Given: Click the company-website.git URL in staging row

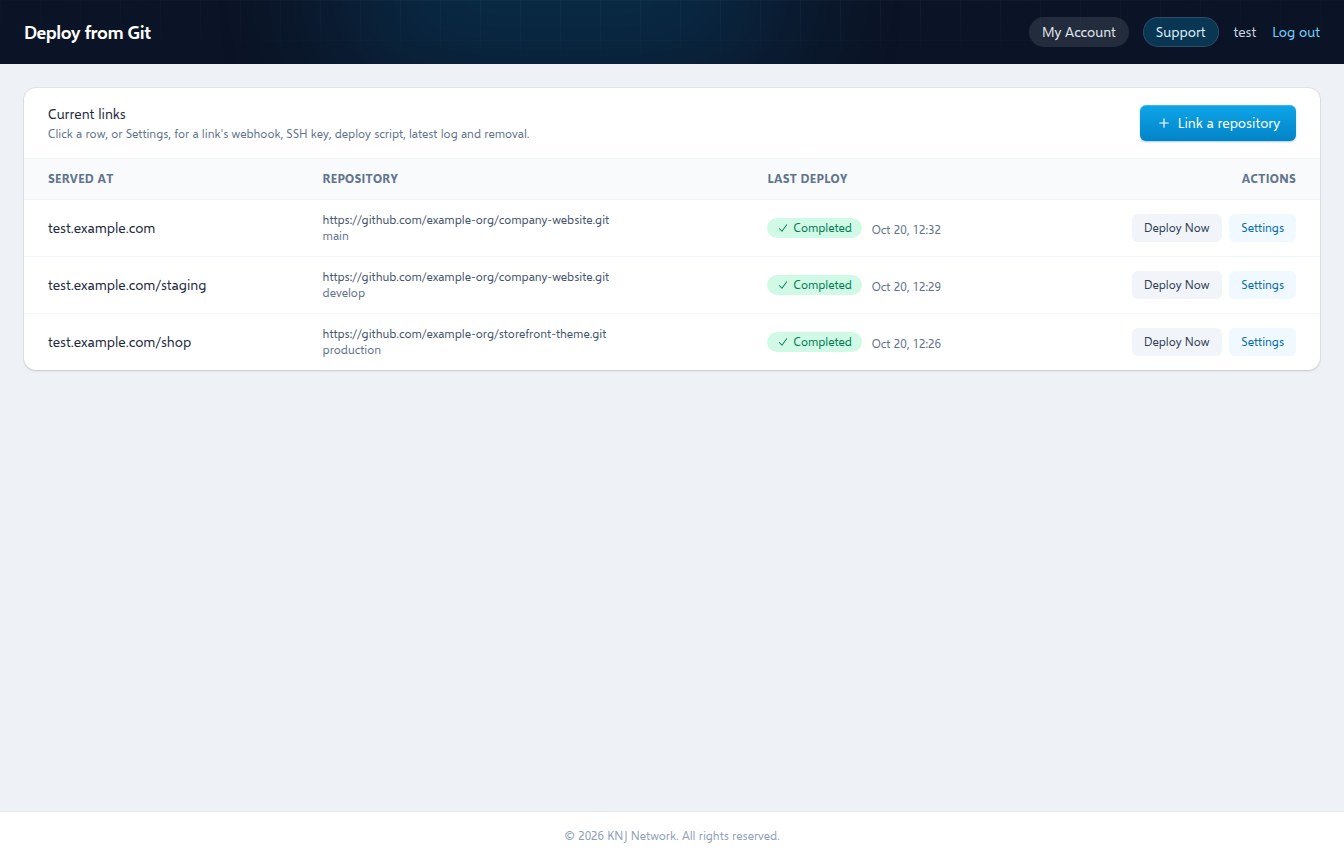Looking at the screenshot, I should 465,277.
